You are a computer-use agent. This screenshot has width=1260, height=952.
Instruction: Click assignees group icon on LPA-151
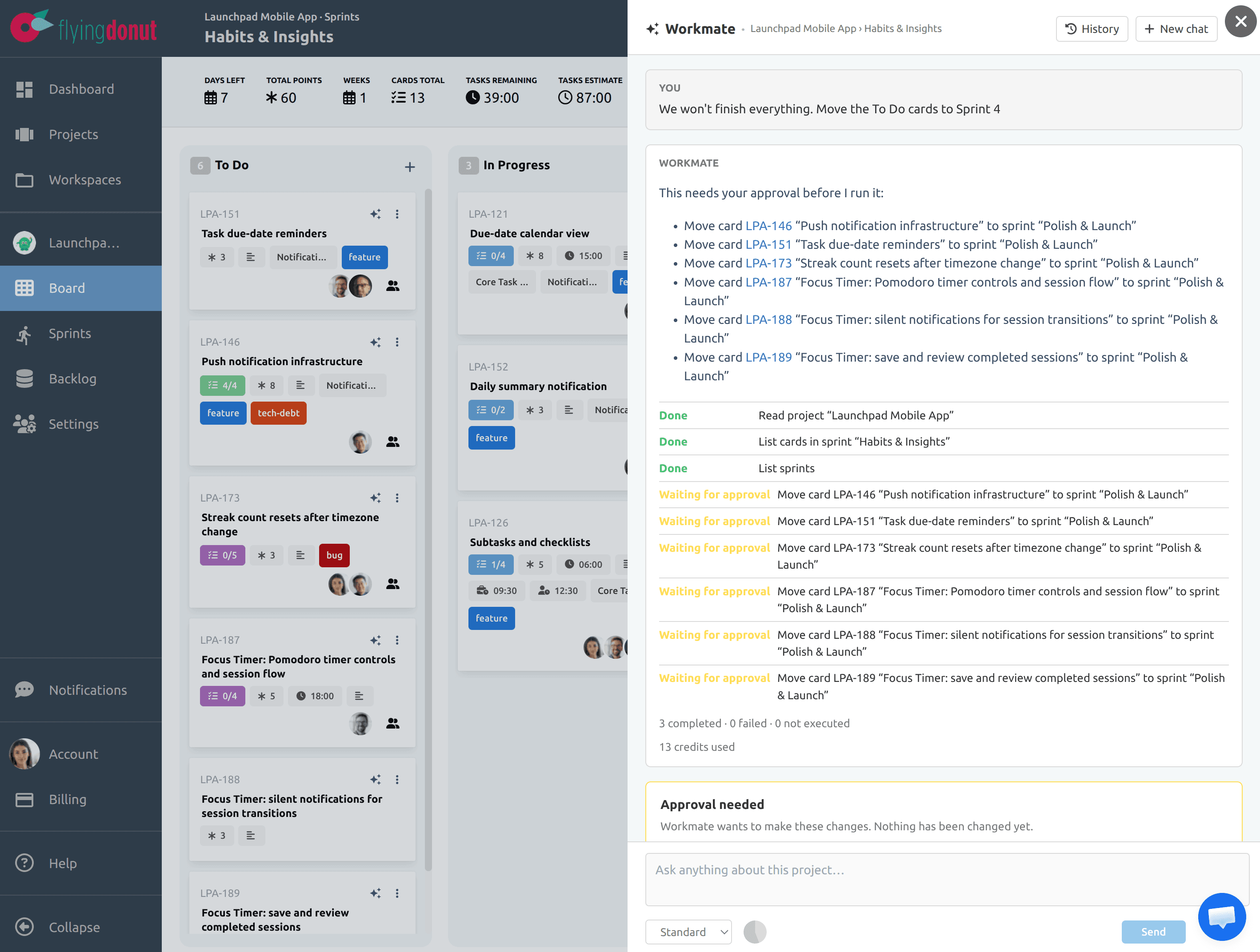click(x=392, y=286)
